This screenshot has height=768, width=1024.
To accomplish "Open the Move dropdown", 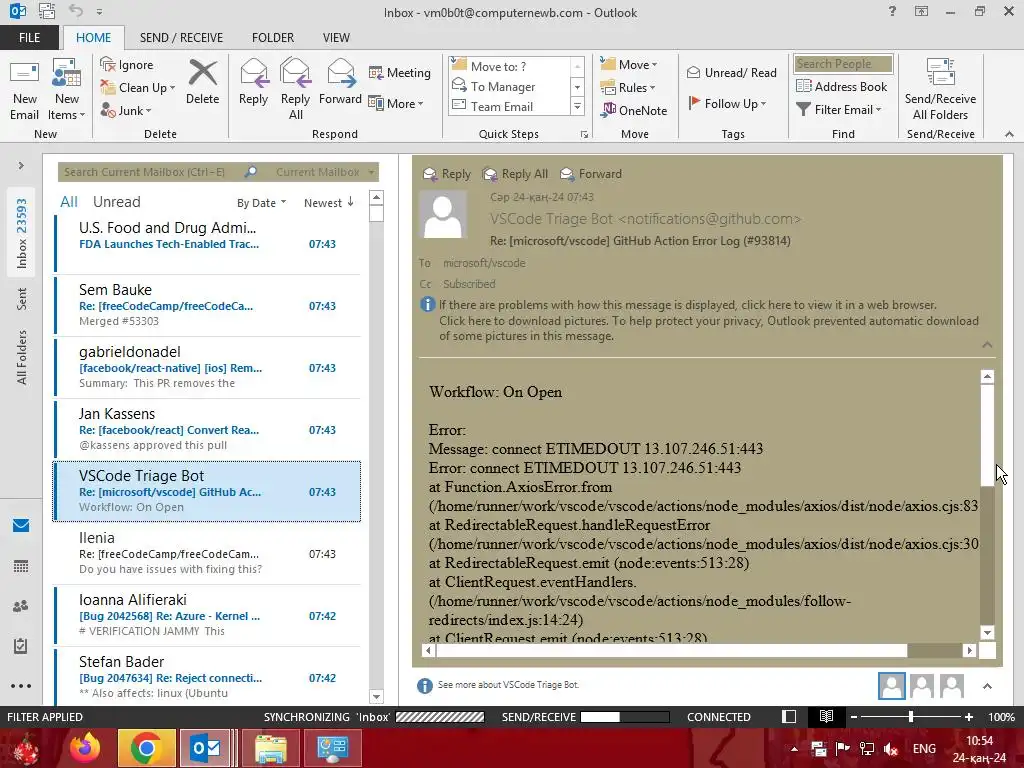I will coord(628,65).
